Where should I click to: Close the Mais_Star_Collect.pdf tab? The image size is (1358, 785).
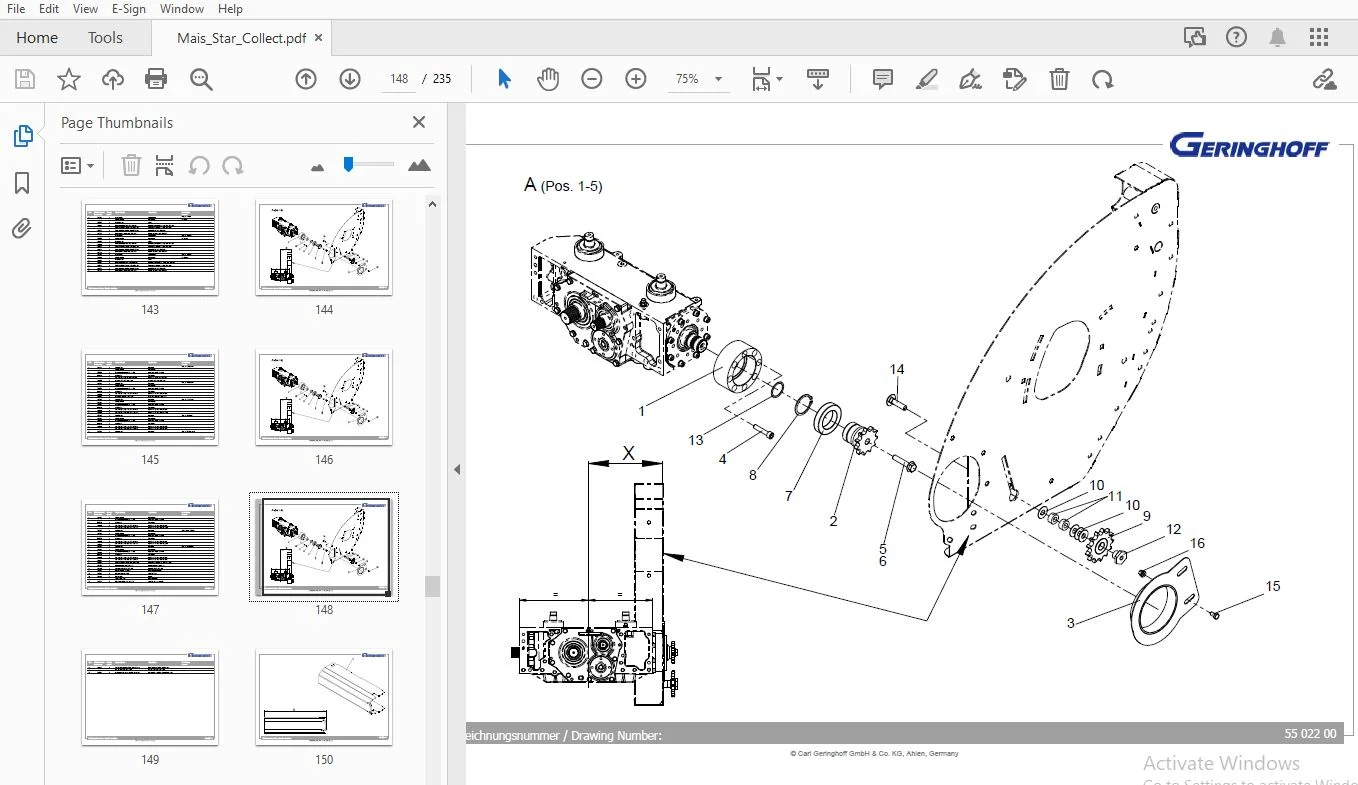tap(319, 38)
